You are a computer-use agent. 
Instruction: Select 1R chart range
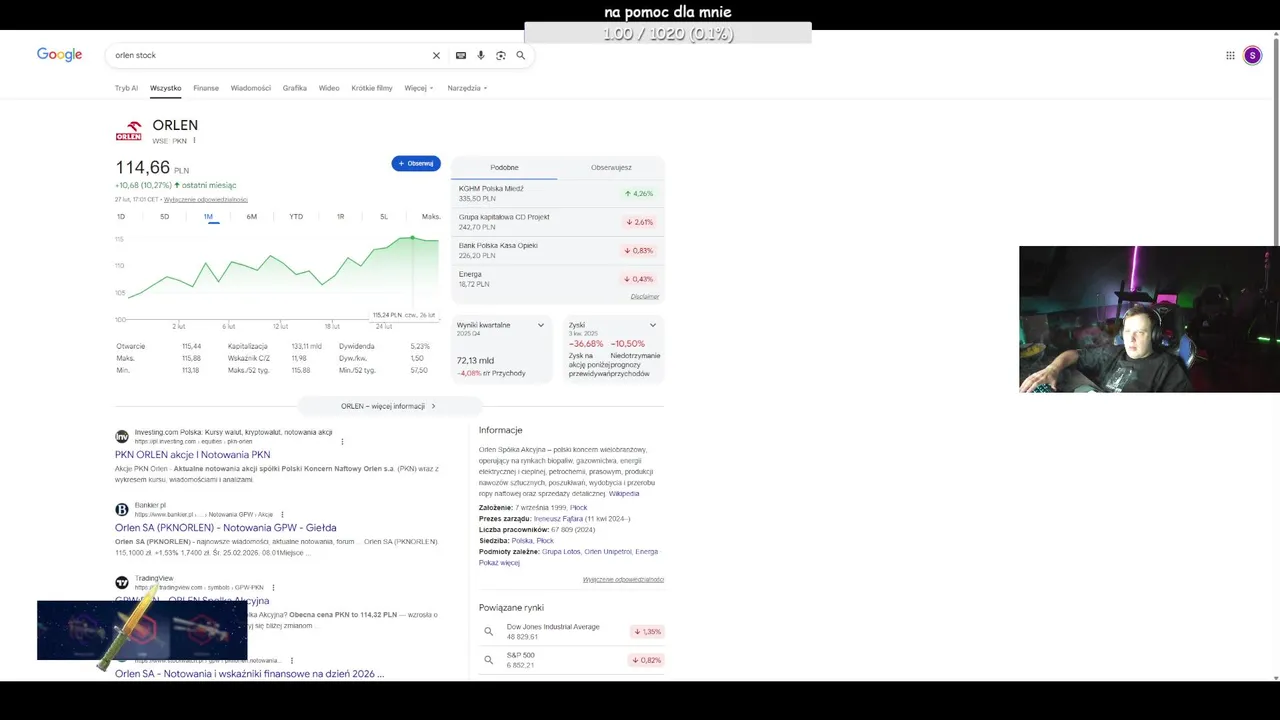[x=340, y=217]
